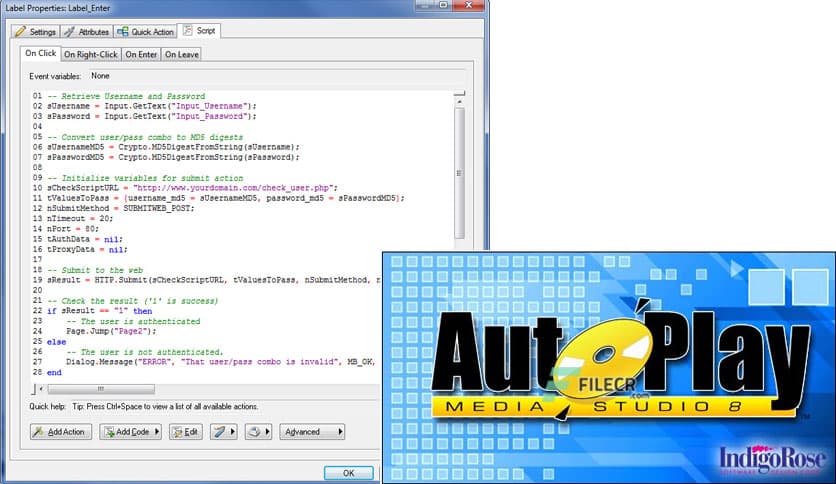This screenshot has width=836, height=484.
Task: Open the On Leave event tab
Action: (181, 54)
